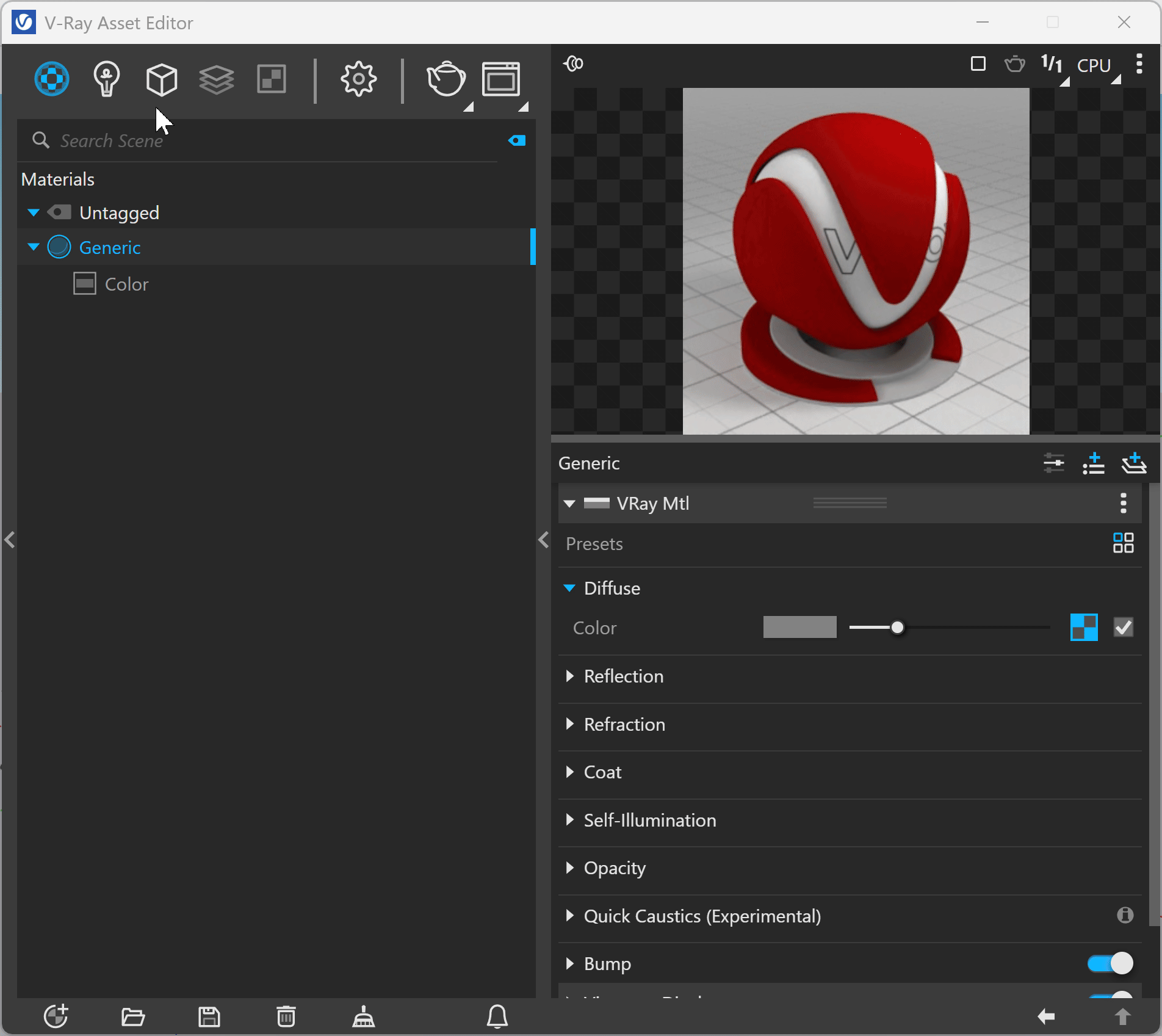This screenshot has height=1036, width=1162.
Task: Click the properties panel scrollbar
Action: click(1154, 705)
